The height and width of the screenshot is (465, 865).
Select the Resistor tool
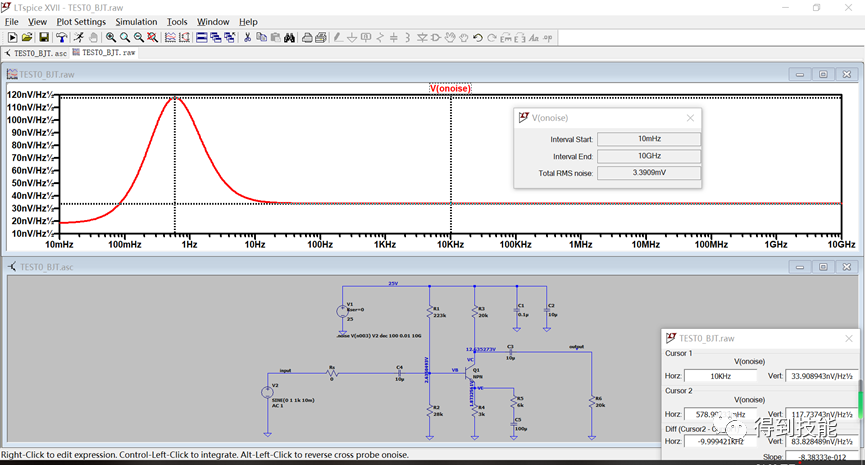[380, 38]
